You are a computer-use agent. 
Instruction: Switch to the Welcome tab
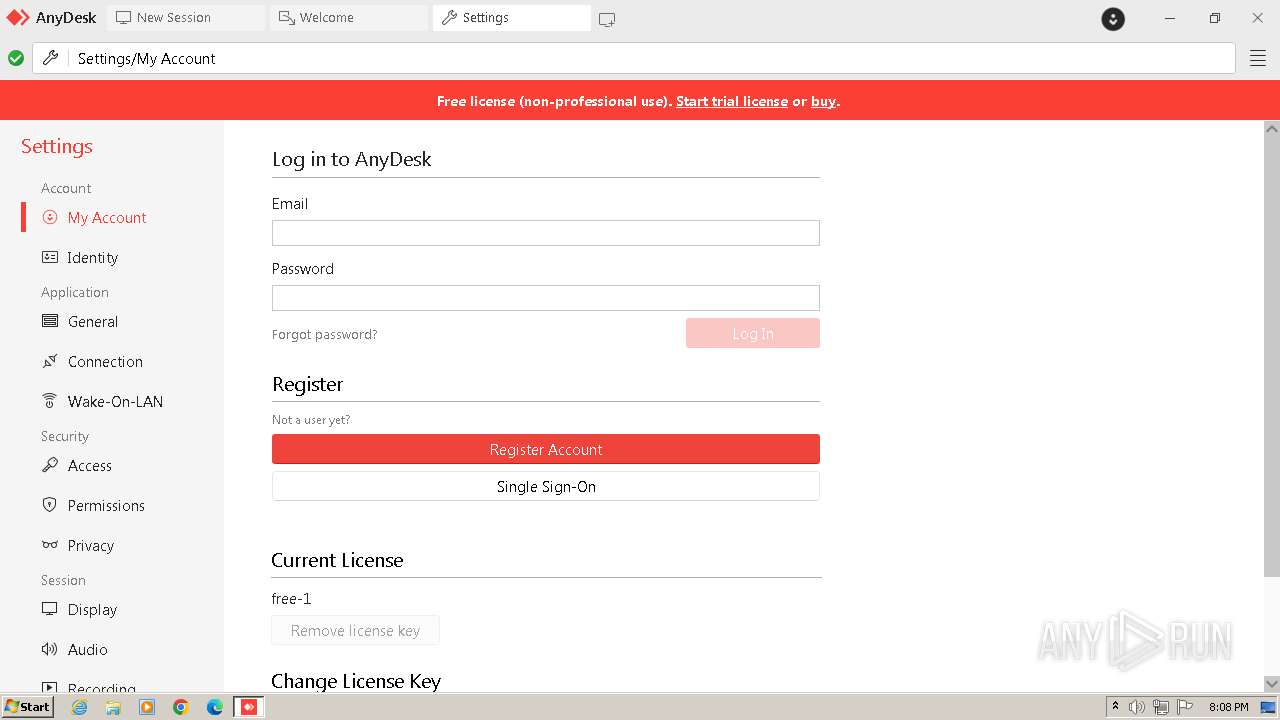pyautogui.click(x=349, y=17)
